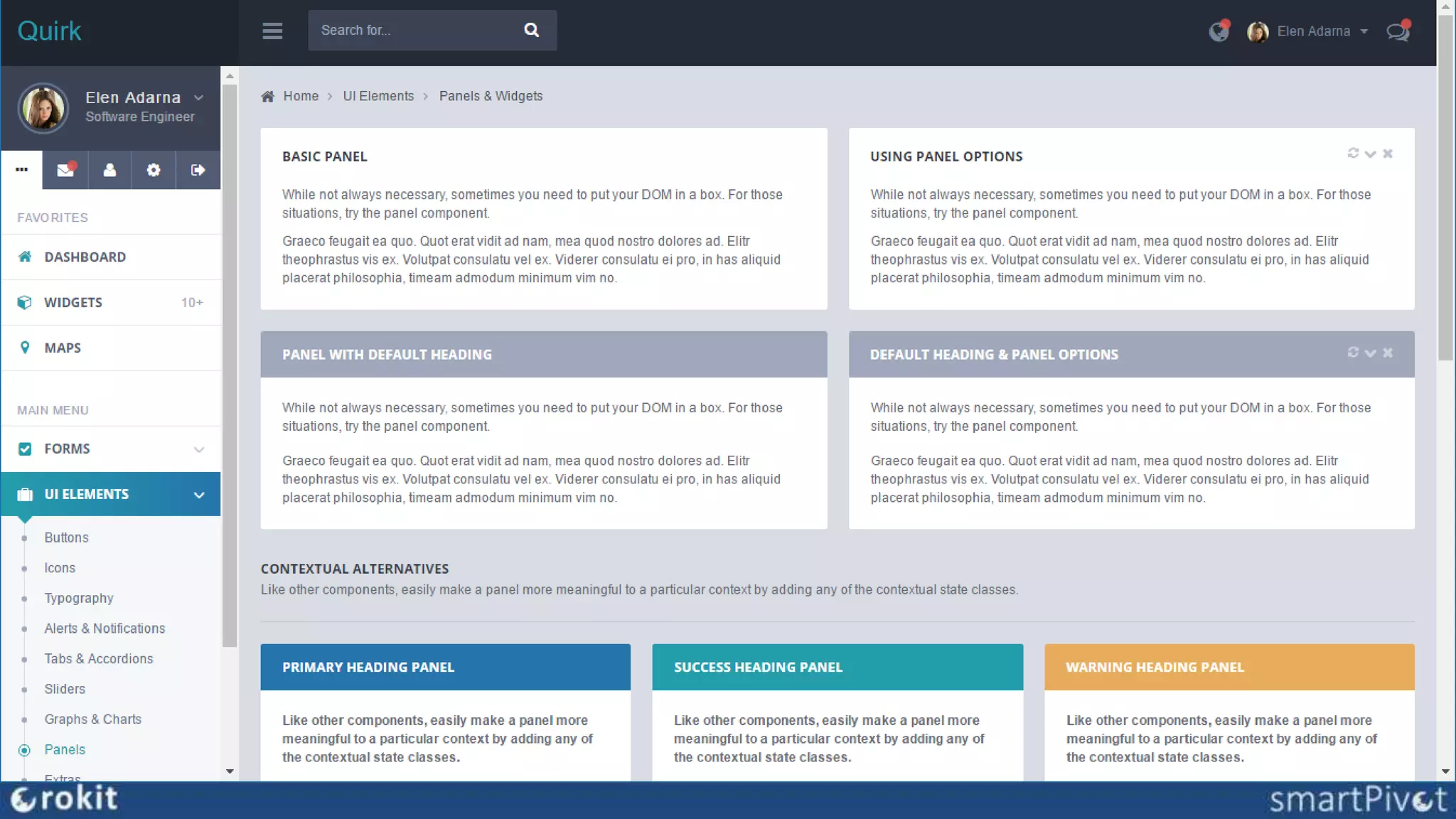Select Tabs & Accordions submenu item

point(98,659)
